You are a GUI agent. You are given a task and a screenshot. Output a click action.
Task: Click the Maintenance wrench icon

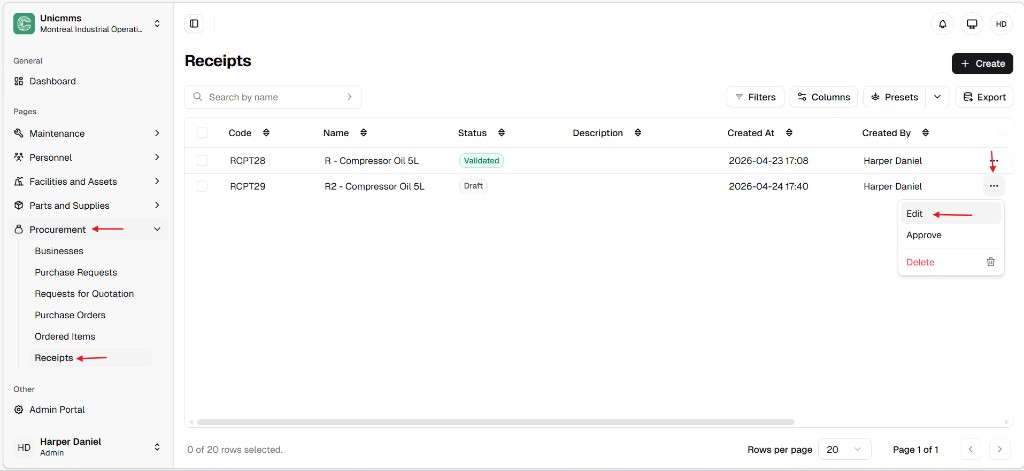click(19, 133)
